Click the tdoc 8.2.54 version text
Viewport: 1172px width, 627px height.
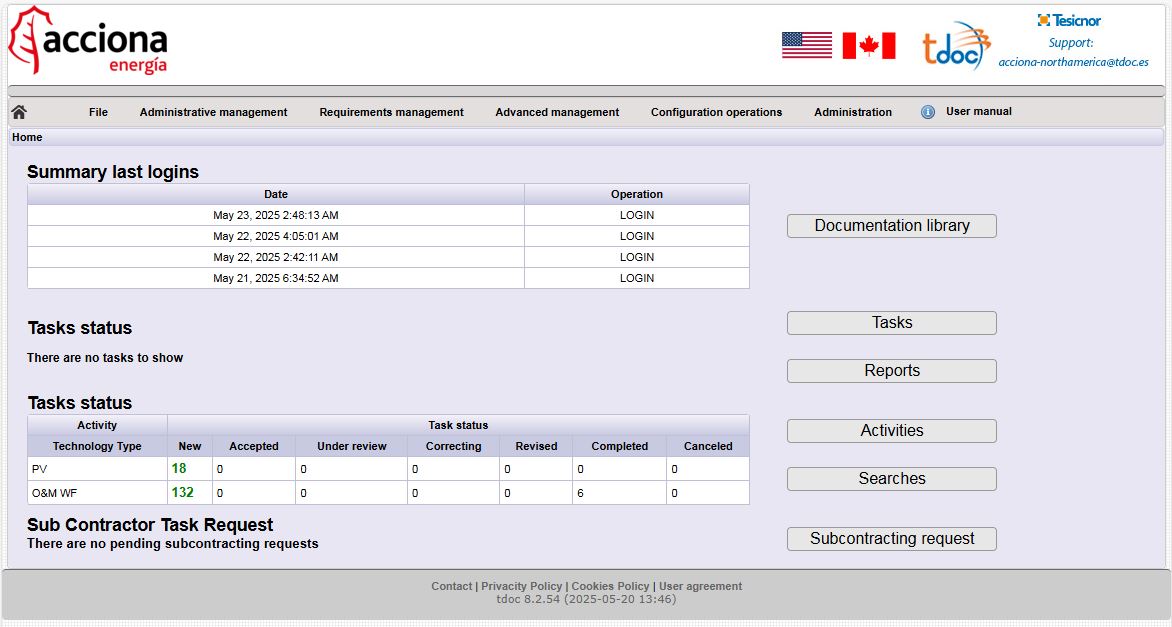pos(586,599)
